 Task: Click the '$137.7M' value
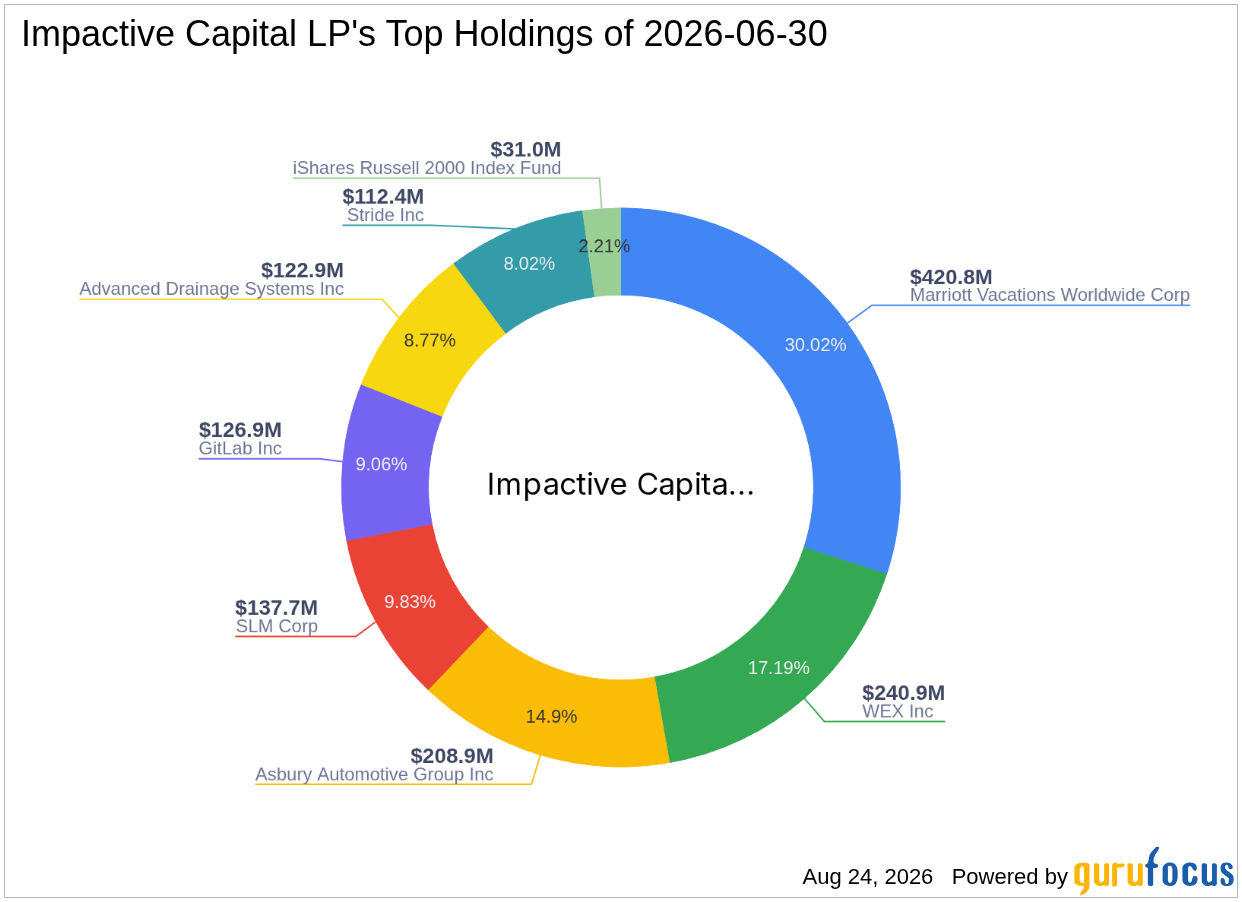coord(277,608)
